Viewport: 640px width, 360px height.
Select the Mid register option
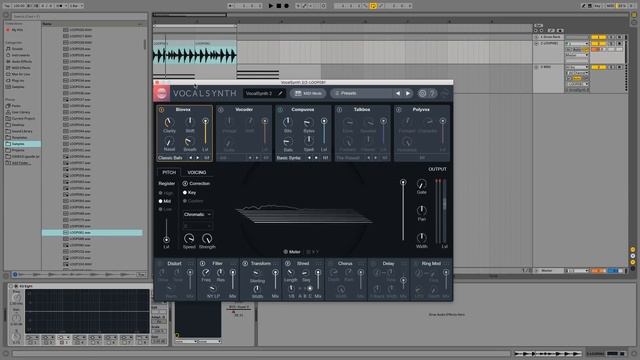pos(165,201)
